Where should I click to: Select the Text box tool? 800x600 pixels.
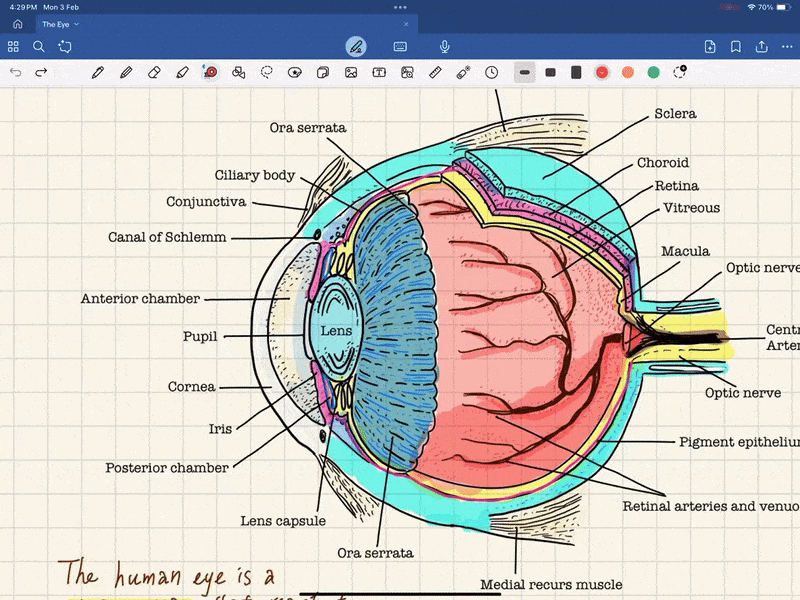tap(379, 72)
